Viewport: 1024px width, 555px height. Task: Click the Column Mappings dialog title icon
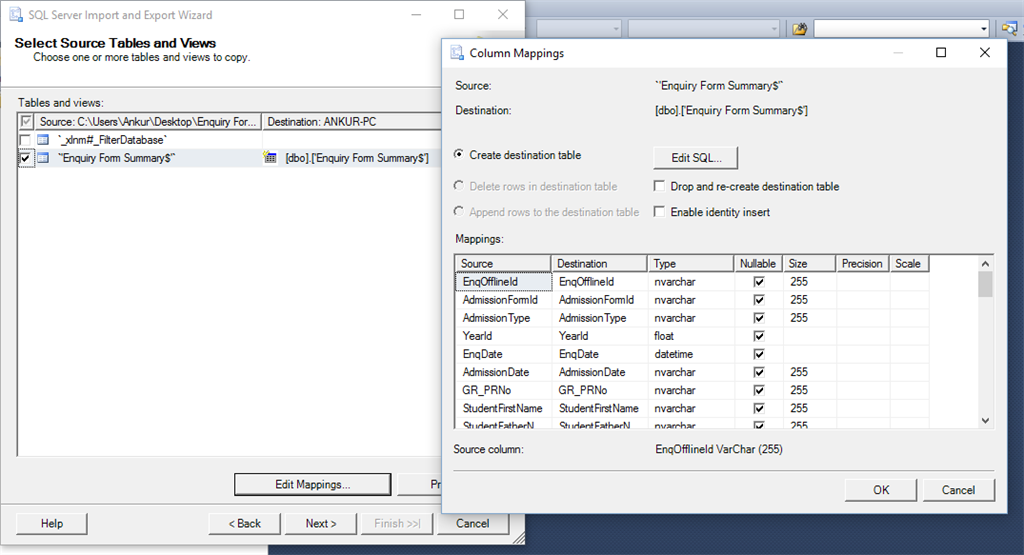(x=456, y=53)
